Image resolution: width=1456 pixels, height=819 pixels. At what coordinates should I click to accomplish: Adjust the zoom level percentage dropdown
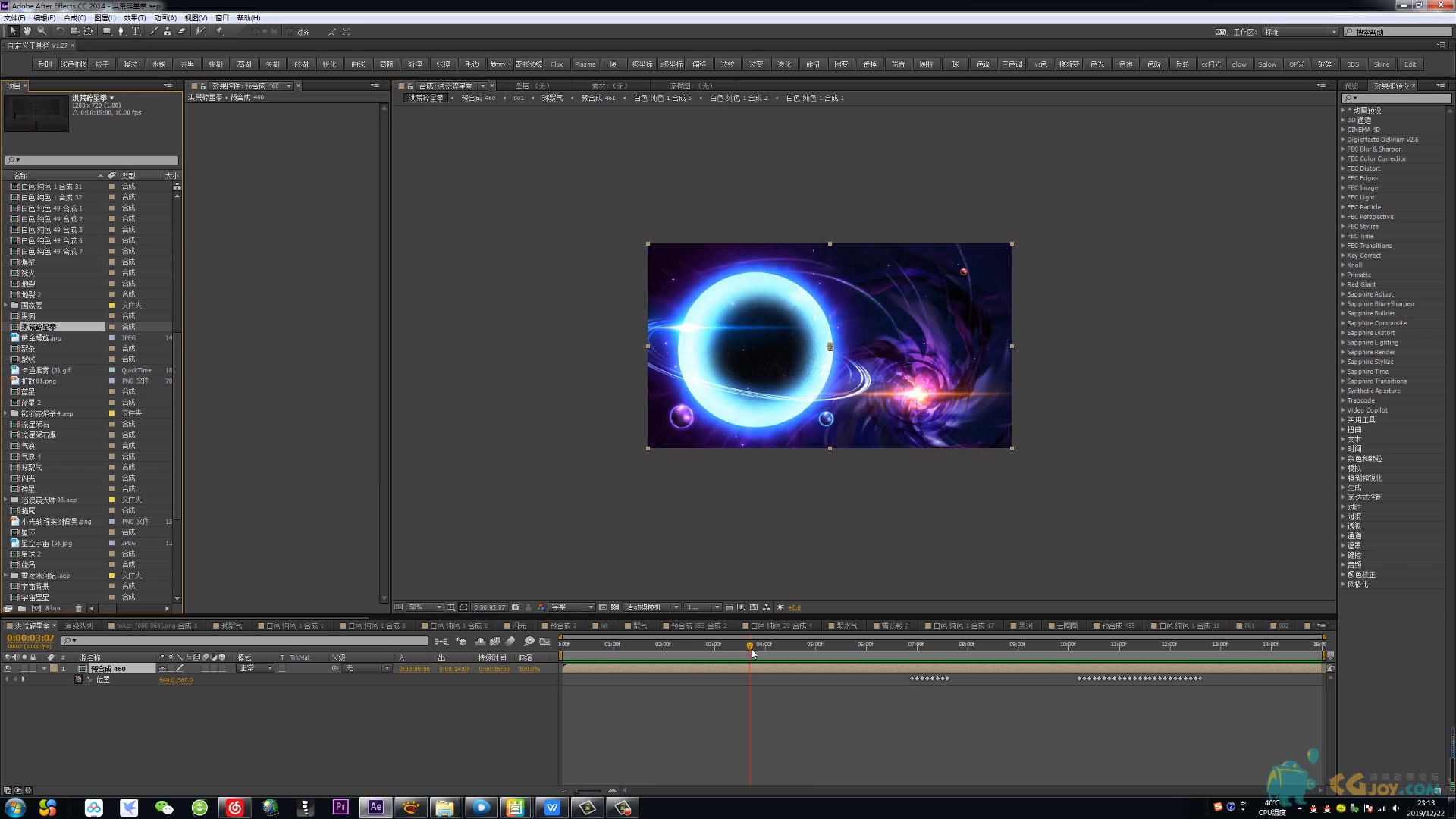click(x=420, y=607)
